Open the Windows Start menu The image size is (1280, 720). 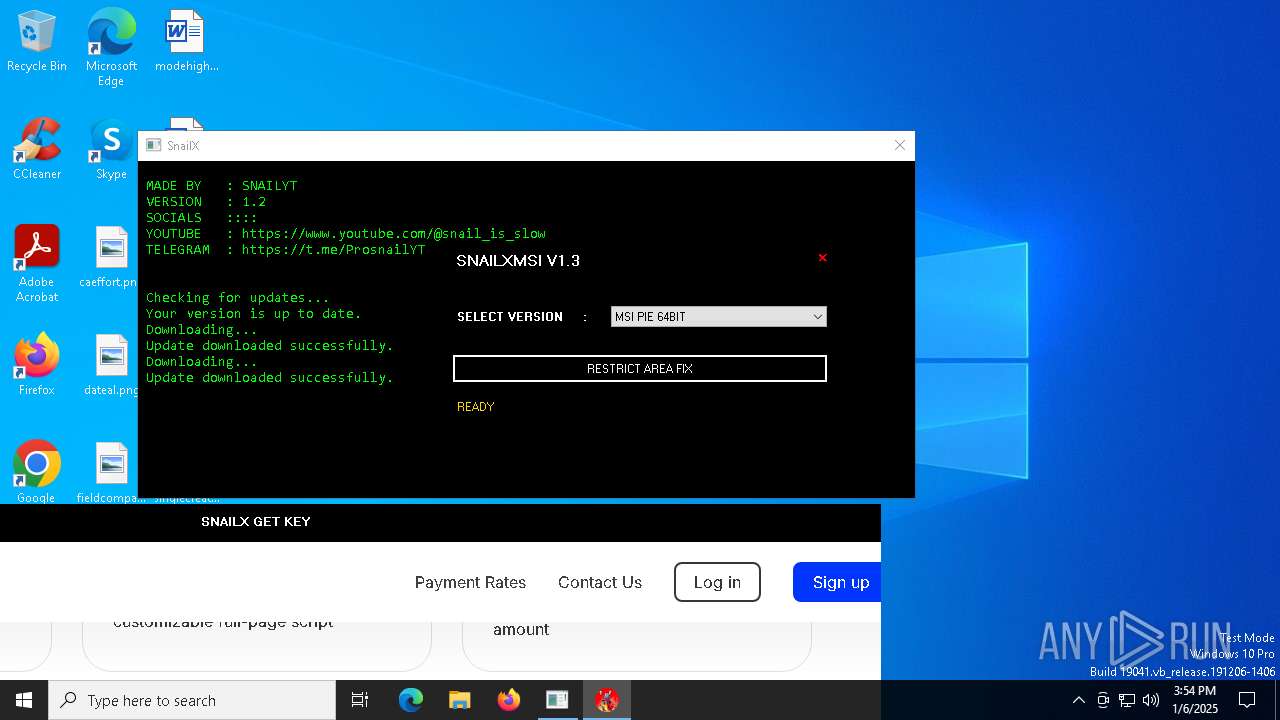coord(24,700)
